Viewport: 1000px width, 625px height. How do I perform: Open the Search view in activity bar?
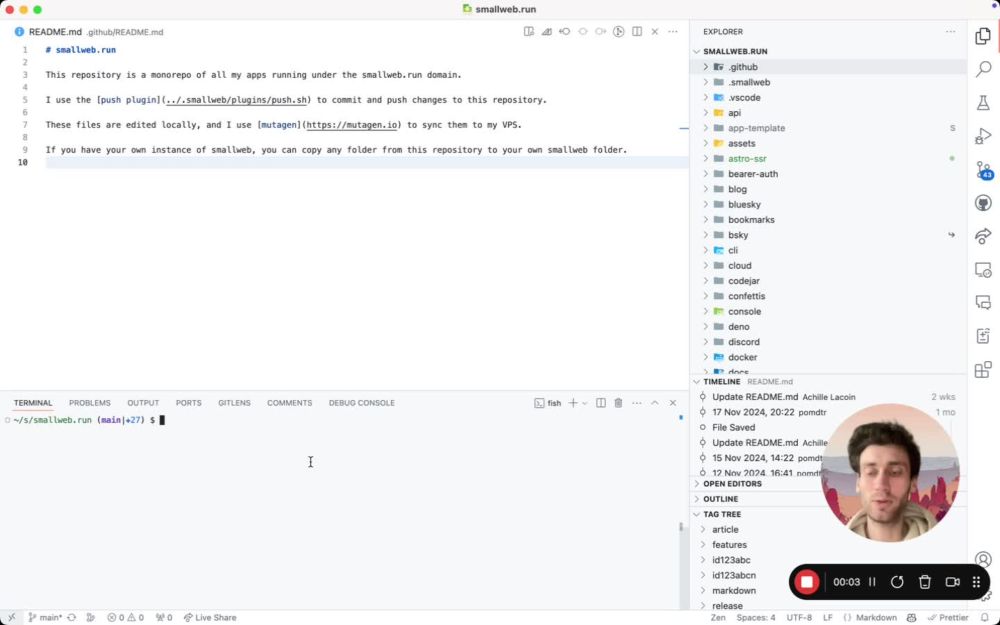[x=983, y=69]
